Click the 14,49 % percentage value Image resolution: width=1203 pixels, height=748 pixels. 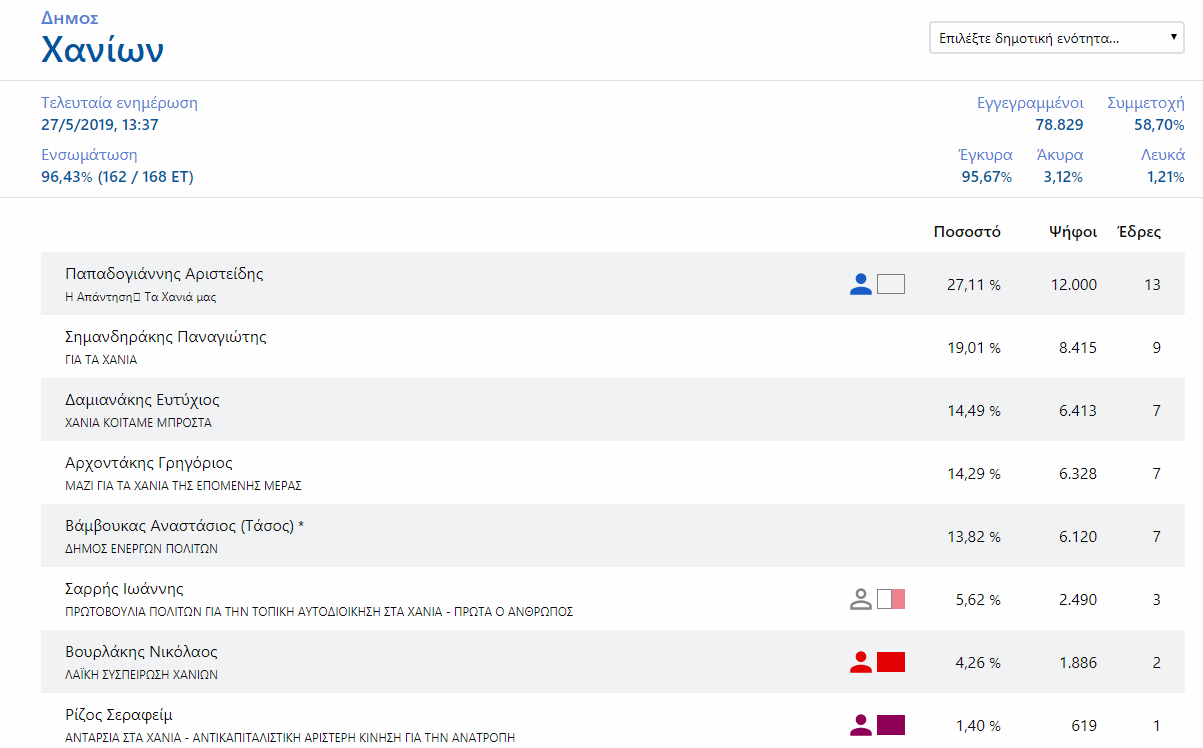974,411
